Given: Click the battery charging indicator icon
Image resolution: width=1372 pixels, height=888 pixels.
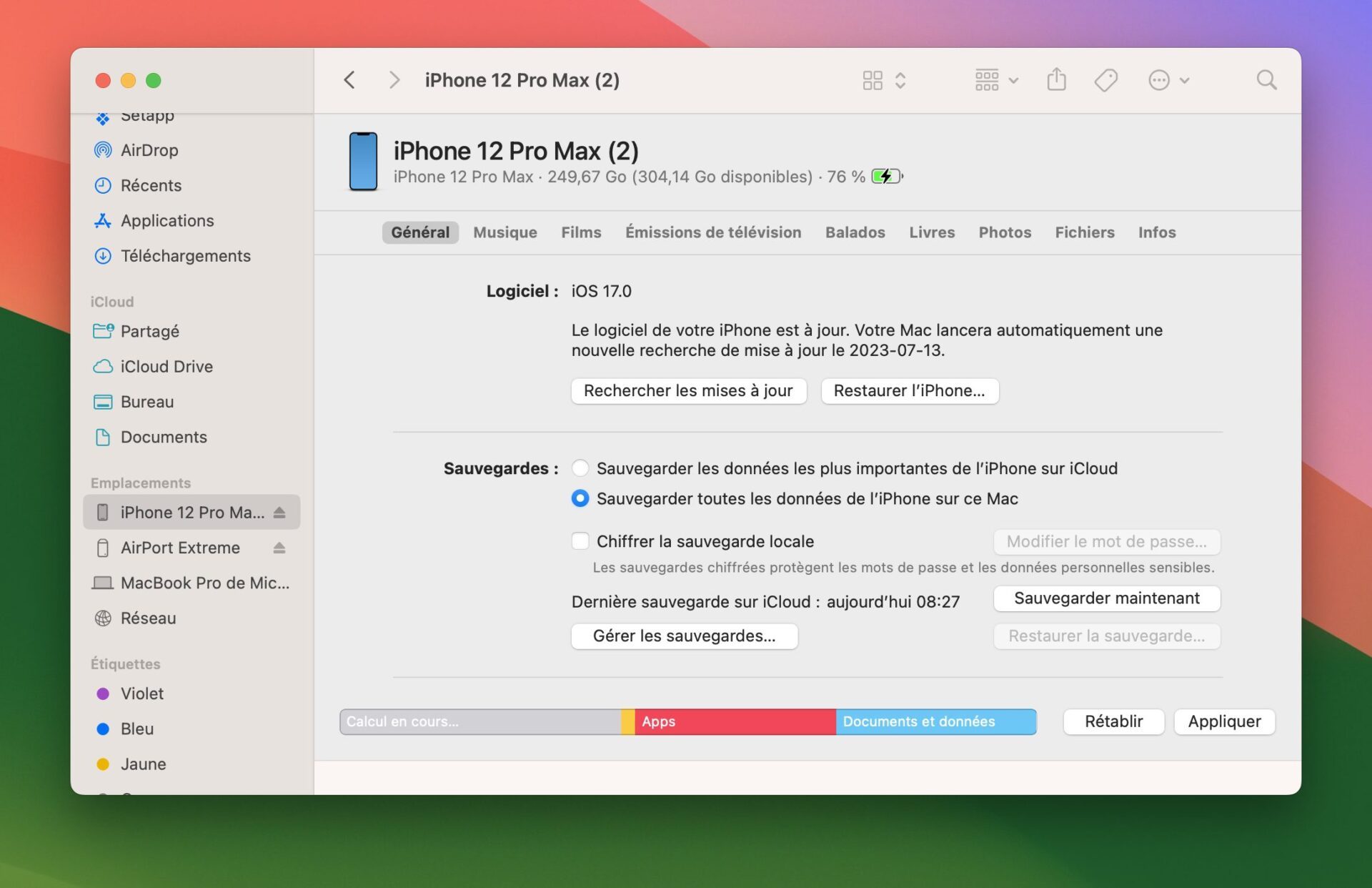Looking at the screenshot, I should pos(887,176).
